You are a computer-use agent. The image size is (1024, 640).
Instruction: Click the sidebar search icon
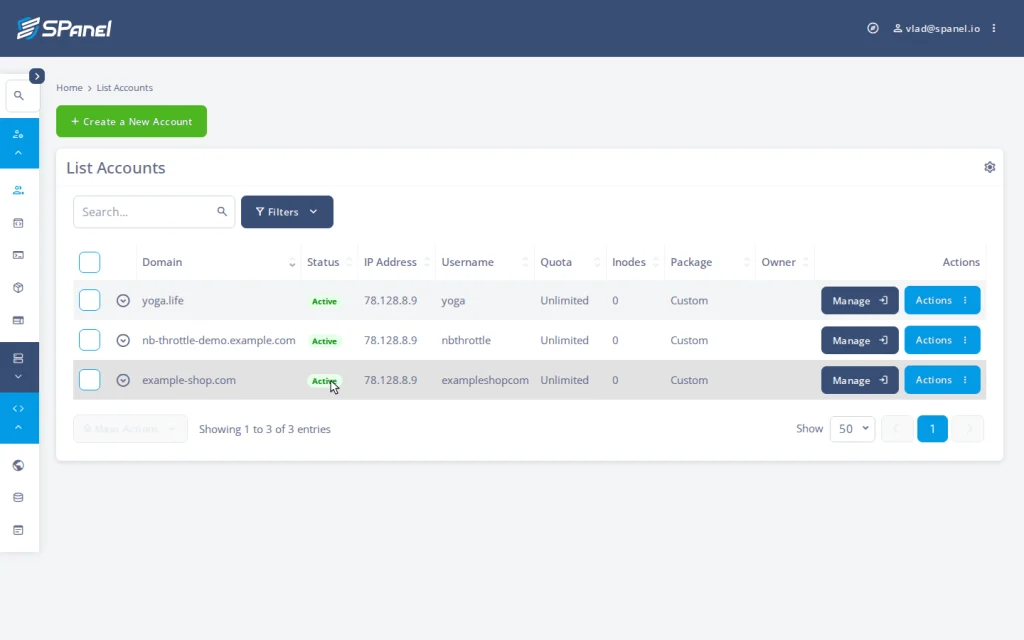click(x=19, y=95)
